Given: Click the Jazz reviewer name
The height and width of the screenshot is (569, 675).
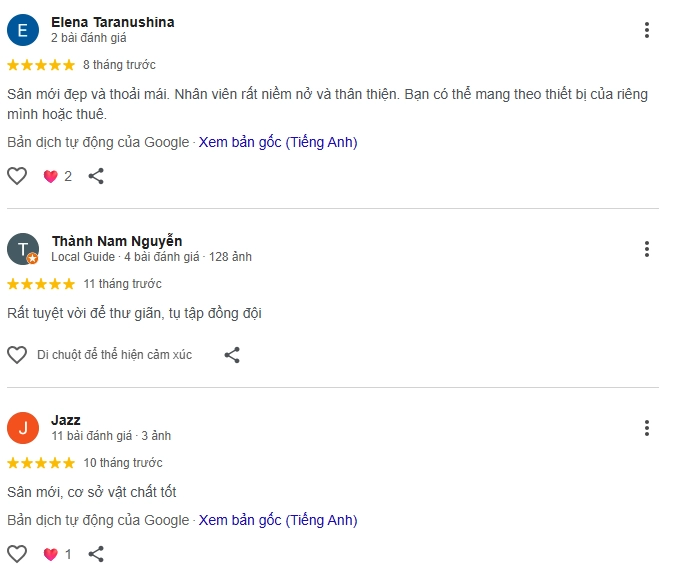Looking at the screenshot, I should pyautogui.click(x=66, y=420).
